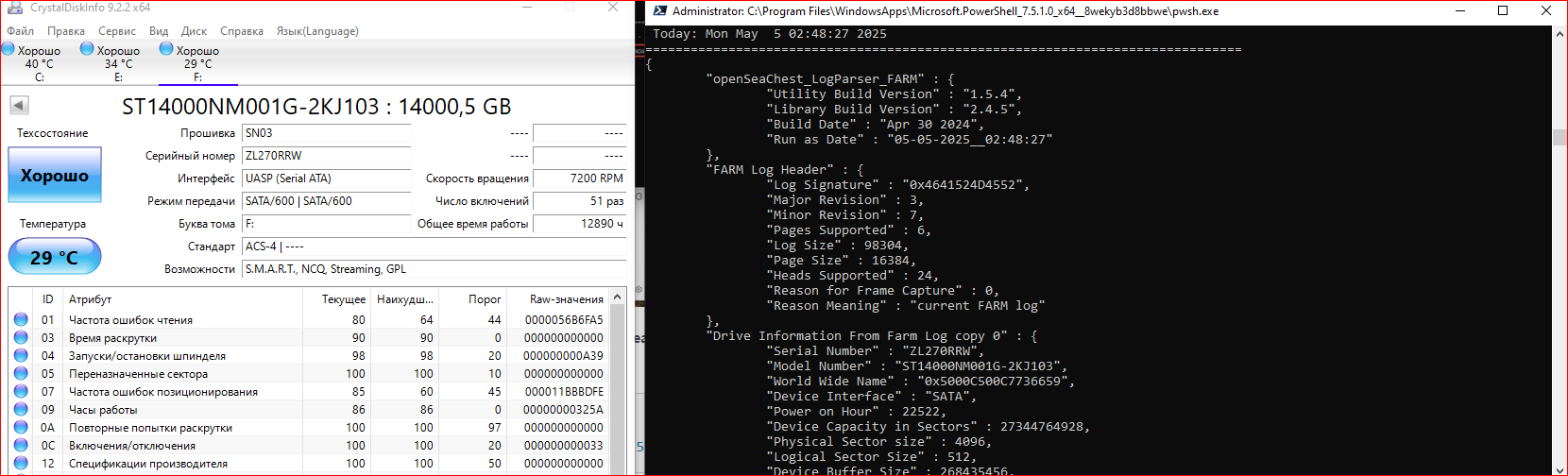Click the PowerShell window title icon
This screenshot has height=476, width=1568.
660,11
